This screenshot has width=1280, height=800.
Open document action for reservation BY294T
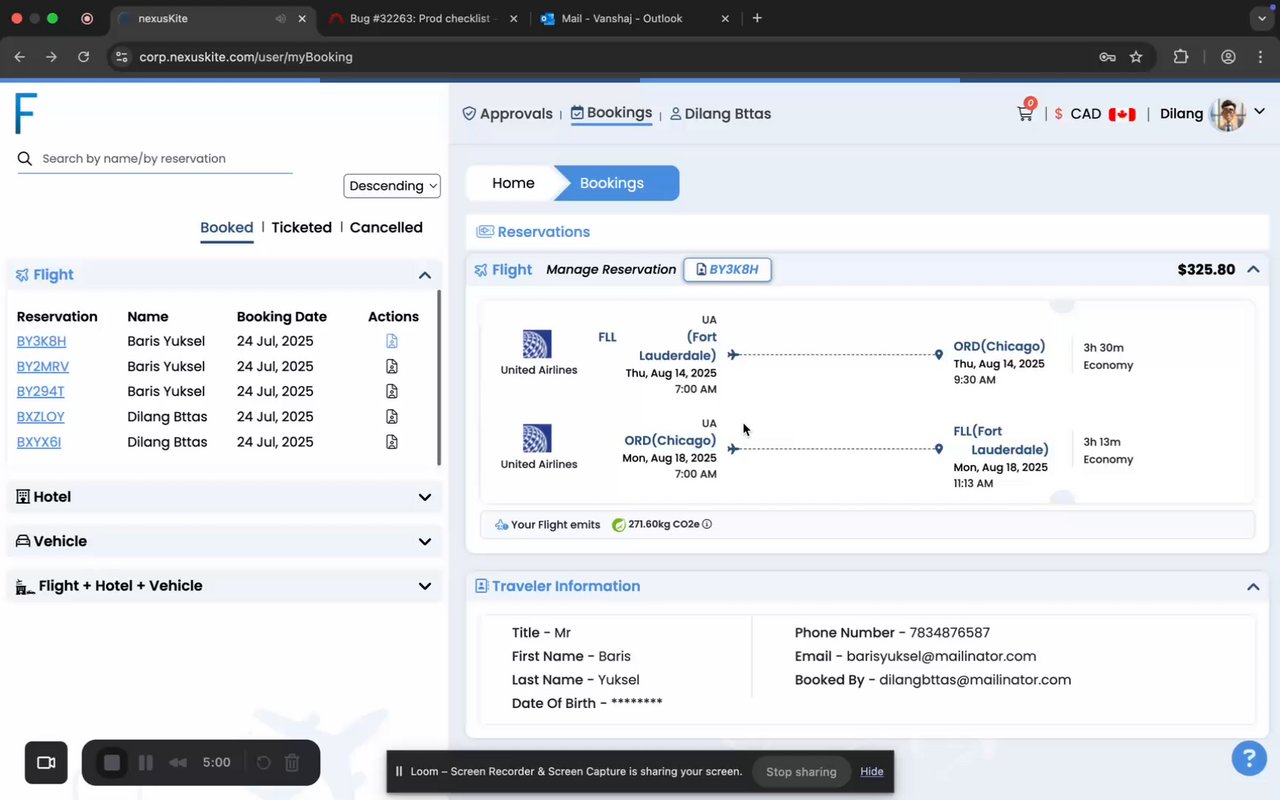point(392,391)
